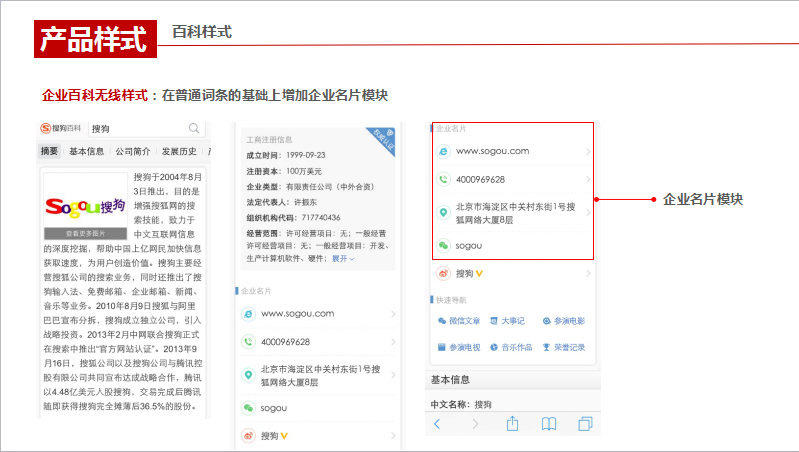799x452 pixels.
Task: Open www.sogou.com in the screen with 快速导航
Action: [492, 151]
